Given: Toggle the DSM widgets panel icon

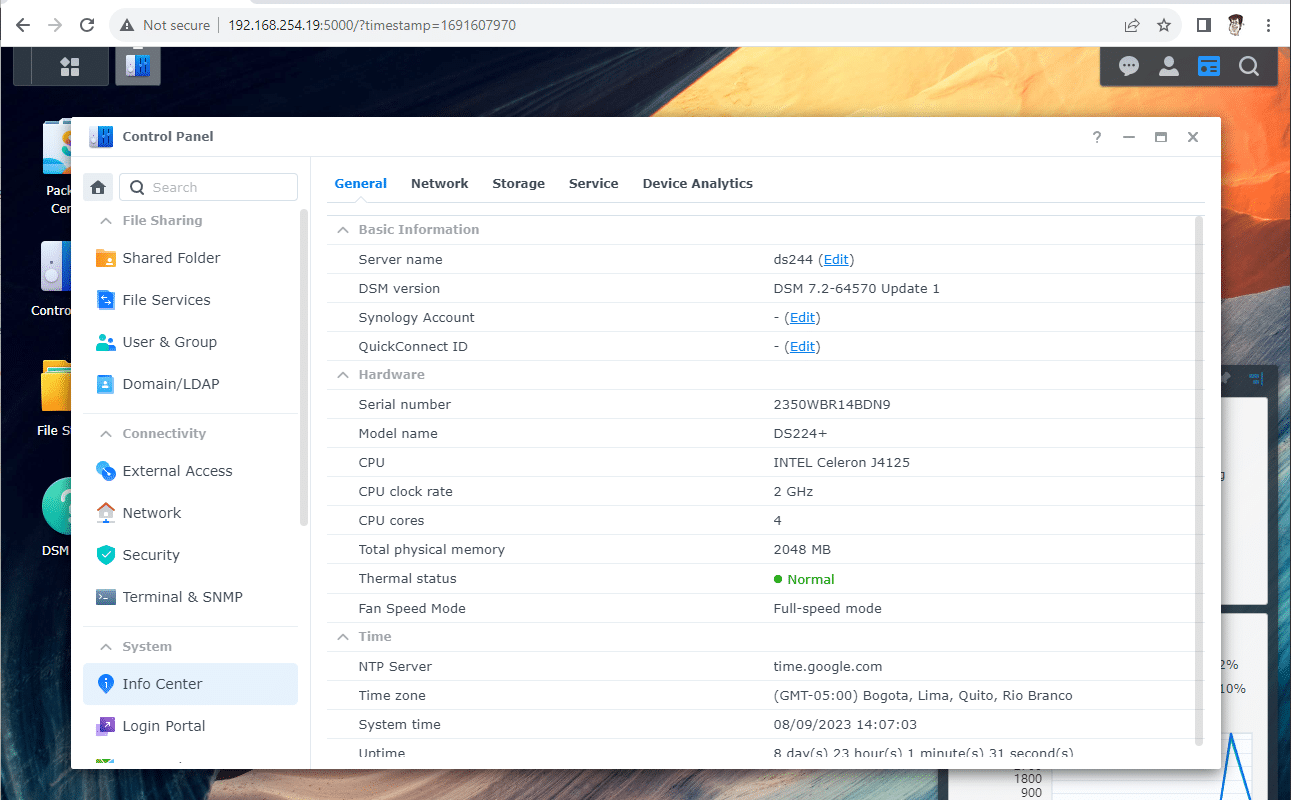Looking at the screenshot, I should click(1209, 67).
